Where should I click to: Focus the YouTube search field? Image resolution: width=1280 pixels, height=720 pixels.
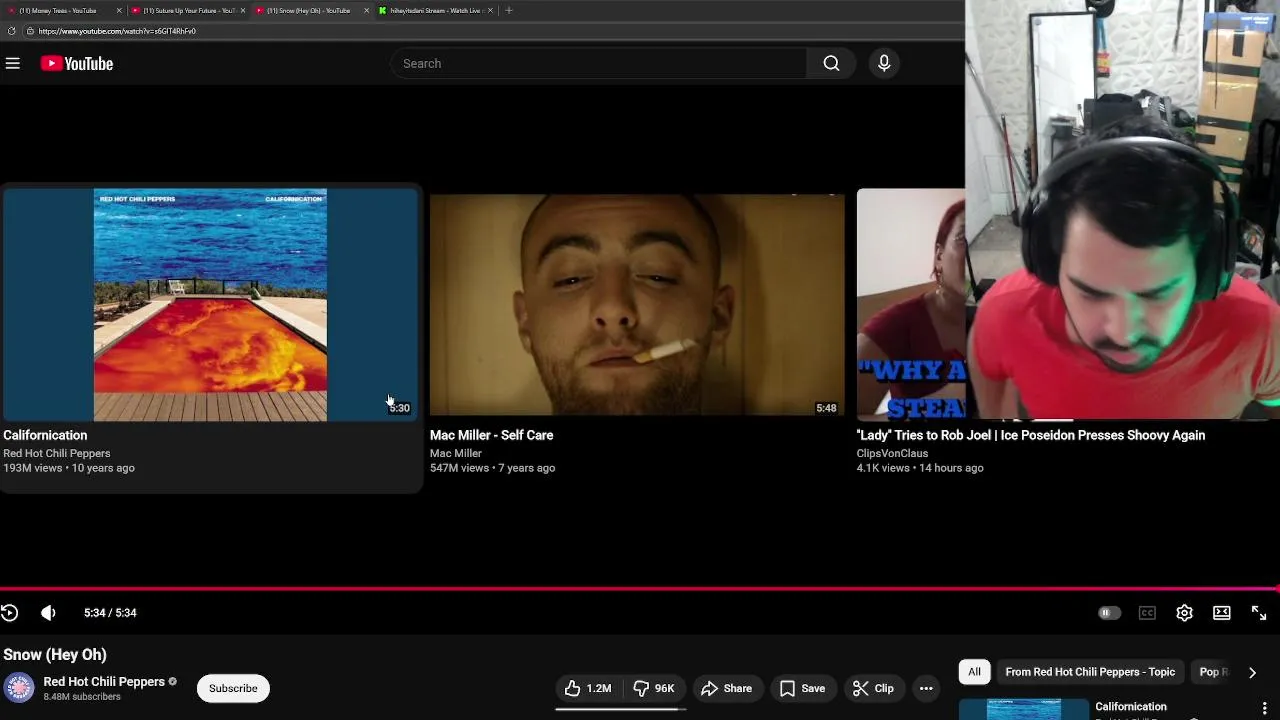click(x=598, y=63)
